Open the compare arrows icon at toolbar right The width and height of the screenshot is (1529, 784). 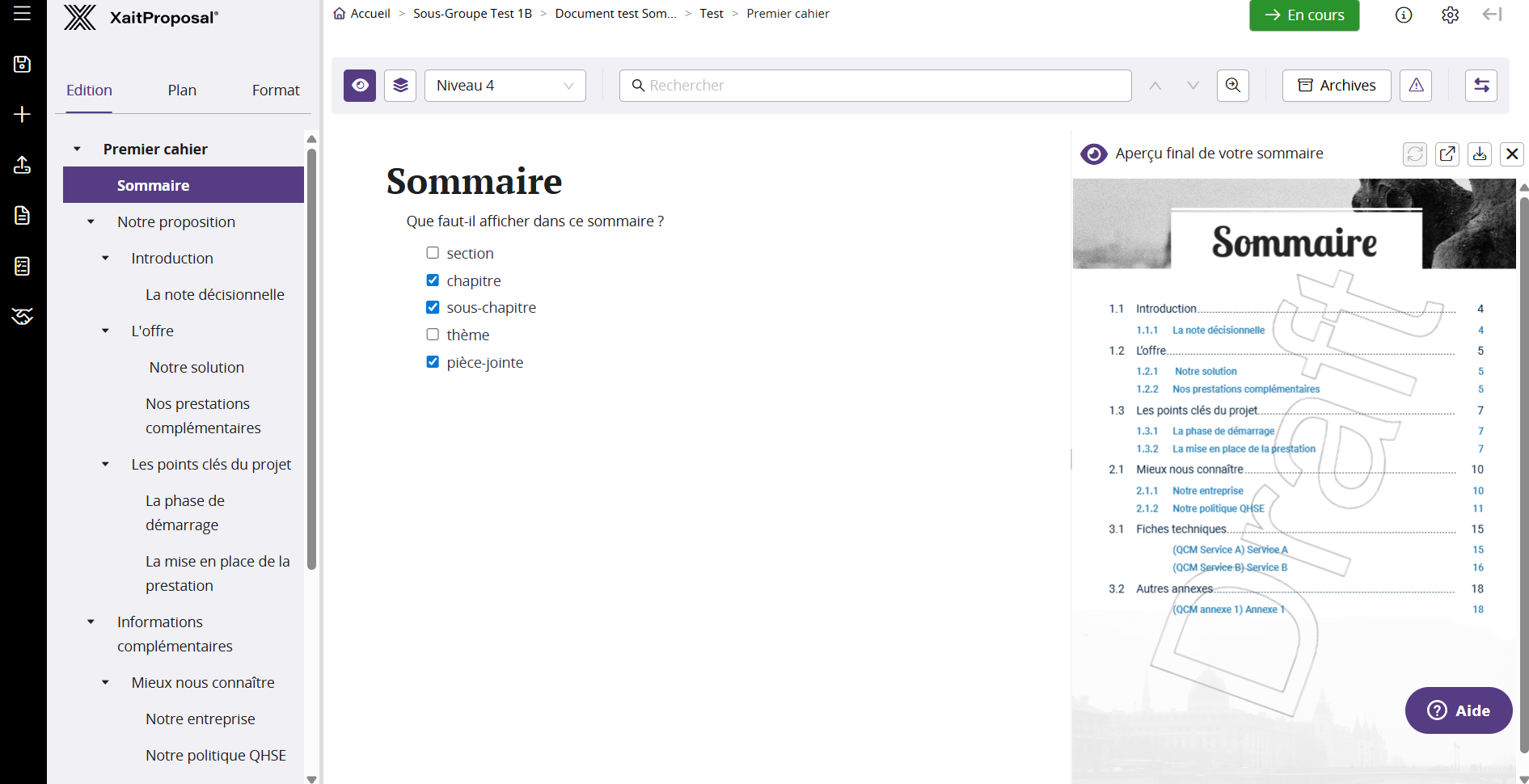[1480, 85]
